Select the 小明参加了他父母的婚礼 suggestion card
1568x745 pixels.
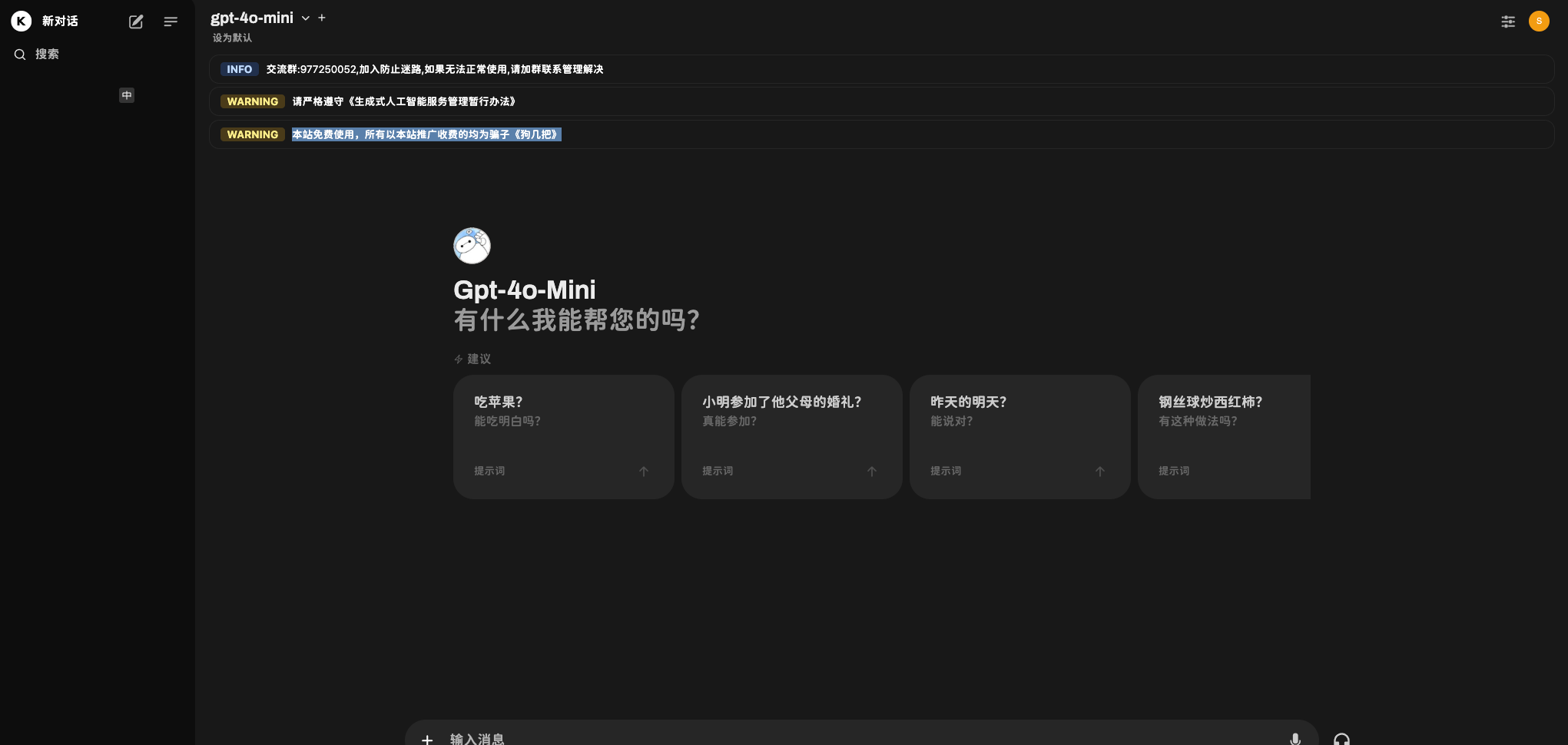(791, 436)
